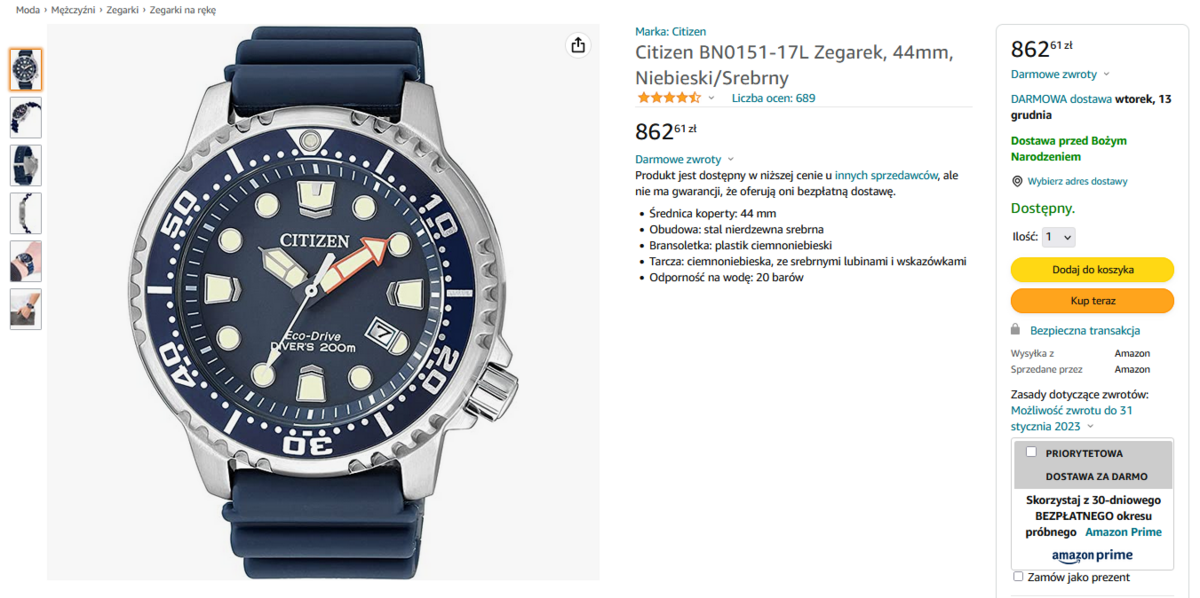Open the innych sprzedawców link
1200x598 pixels.
point(886,175)
